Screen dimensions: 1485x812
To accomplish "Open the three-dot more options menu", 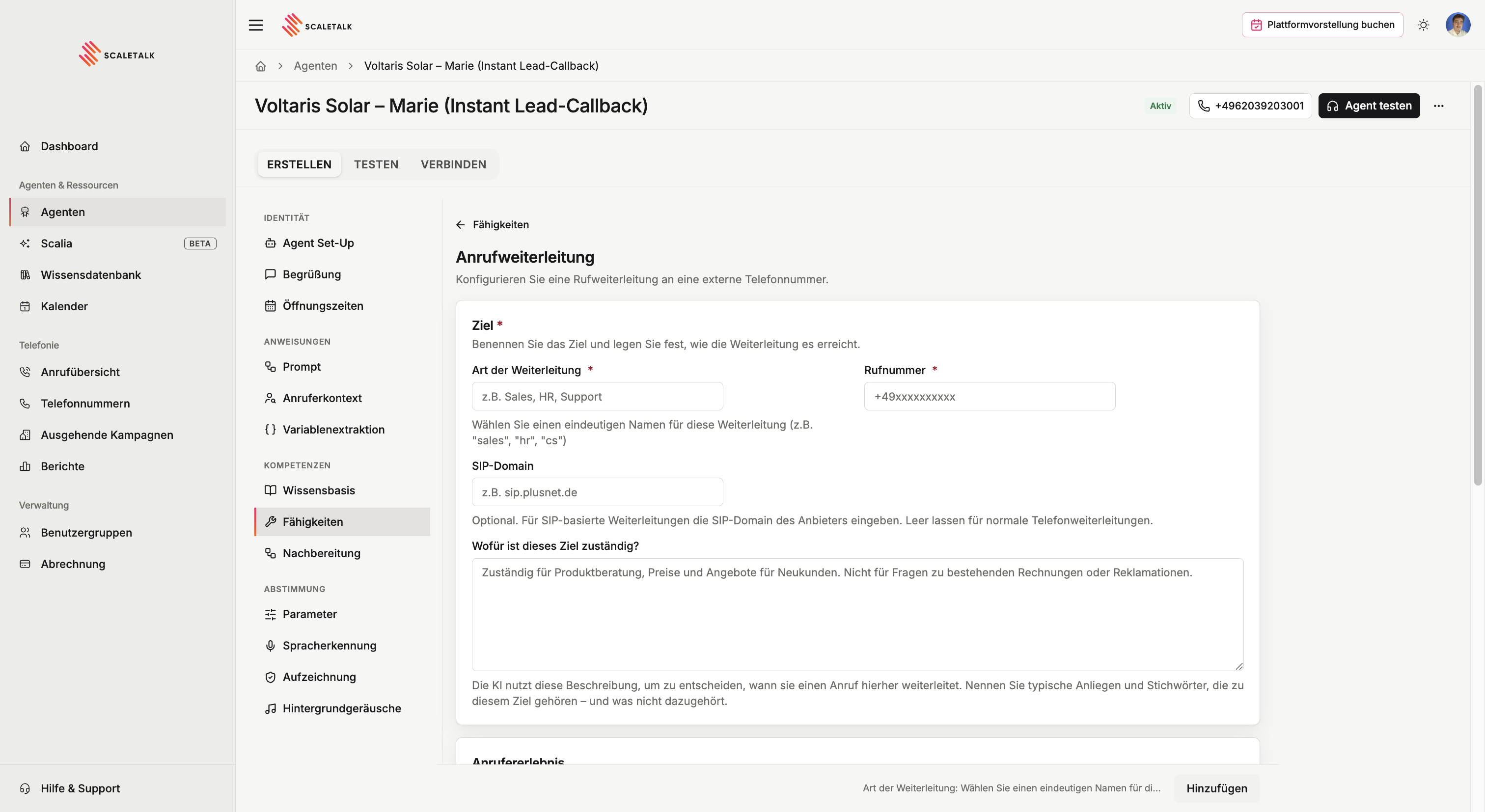I will 1439,106.
